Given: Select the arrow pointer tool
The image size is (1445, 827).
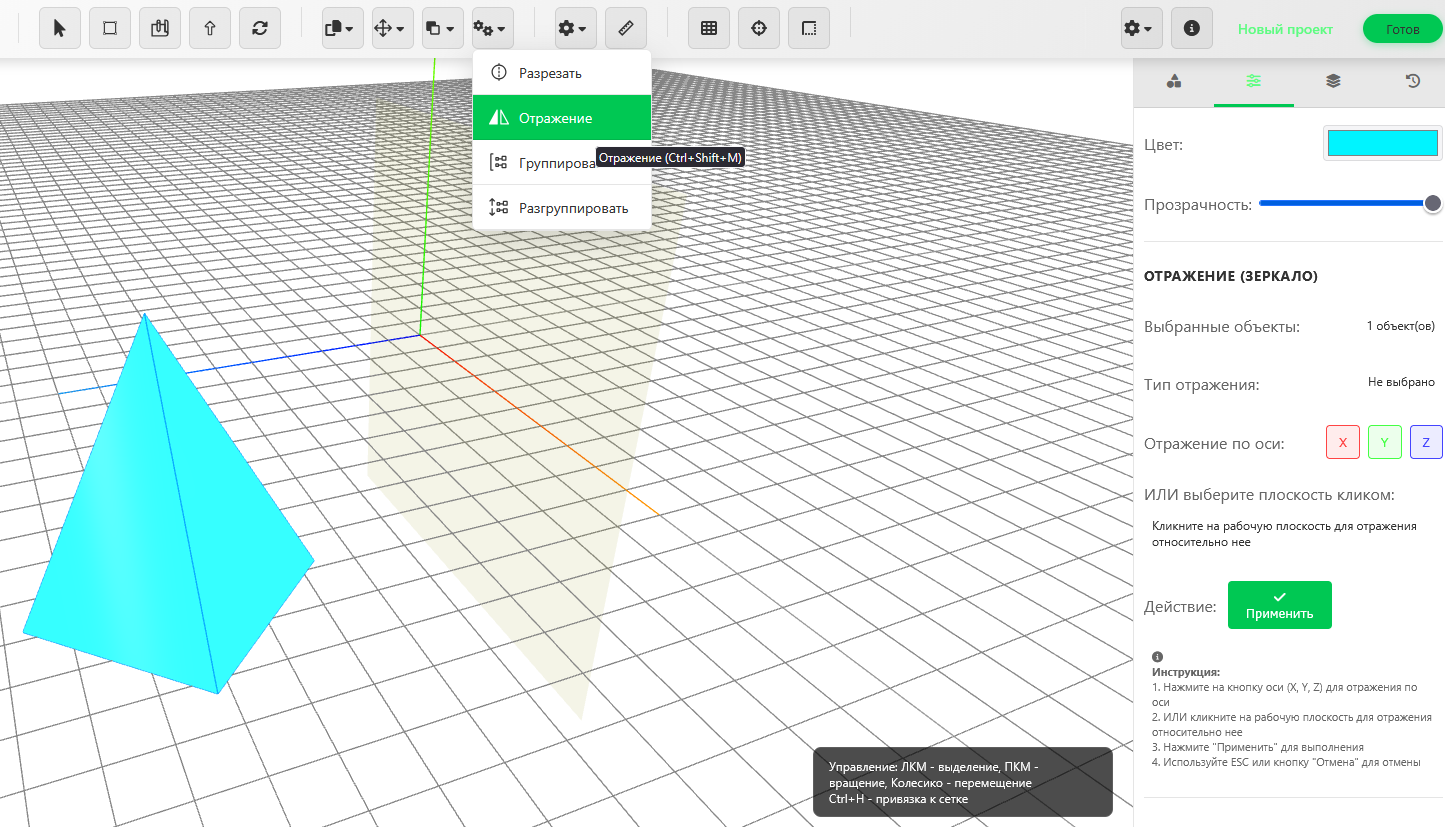Looking at the screenshot, I should [x=60, y=29].
